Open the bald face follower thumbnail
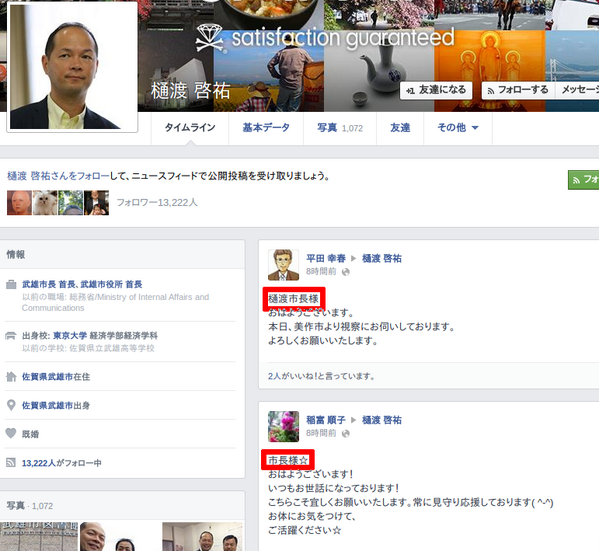Image resolution: width=599 pixels, height=551 pixels. pos(19,203)
